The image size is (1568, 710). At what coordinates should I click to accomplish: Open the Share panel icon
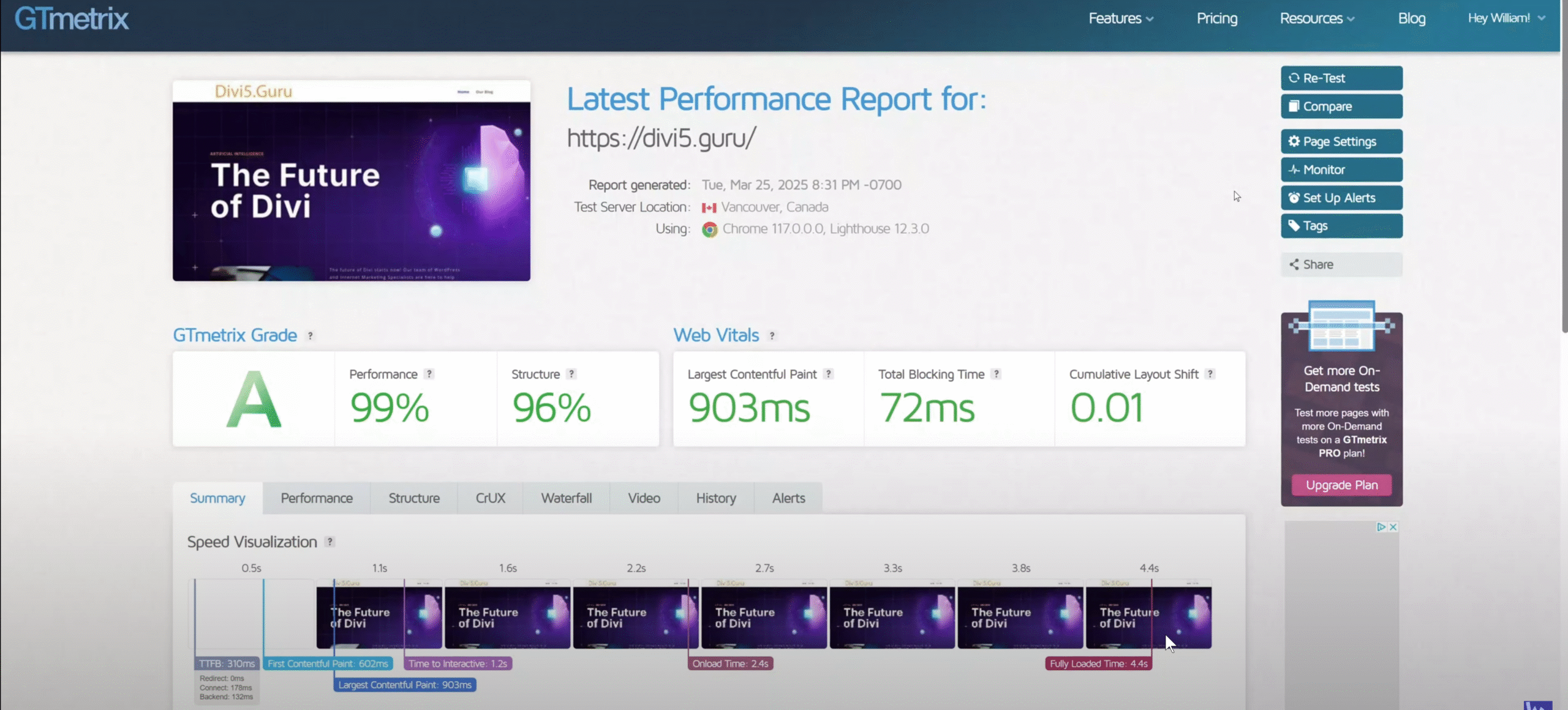click(x=1294, y=264)
